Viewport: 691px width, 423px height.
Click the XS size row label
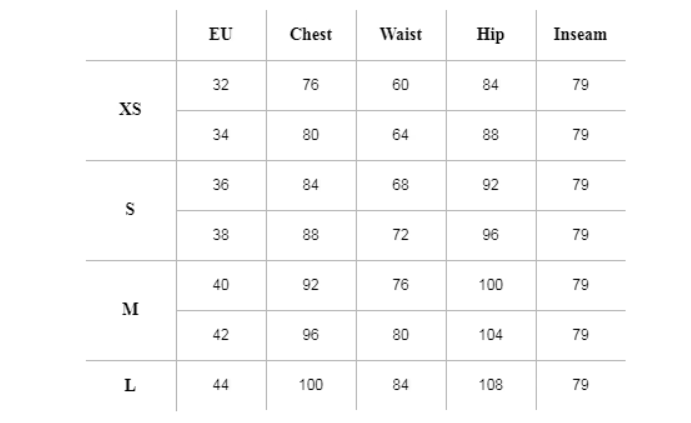pyautogui.click(x=130, y=110)
